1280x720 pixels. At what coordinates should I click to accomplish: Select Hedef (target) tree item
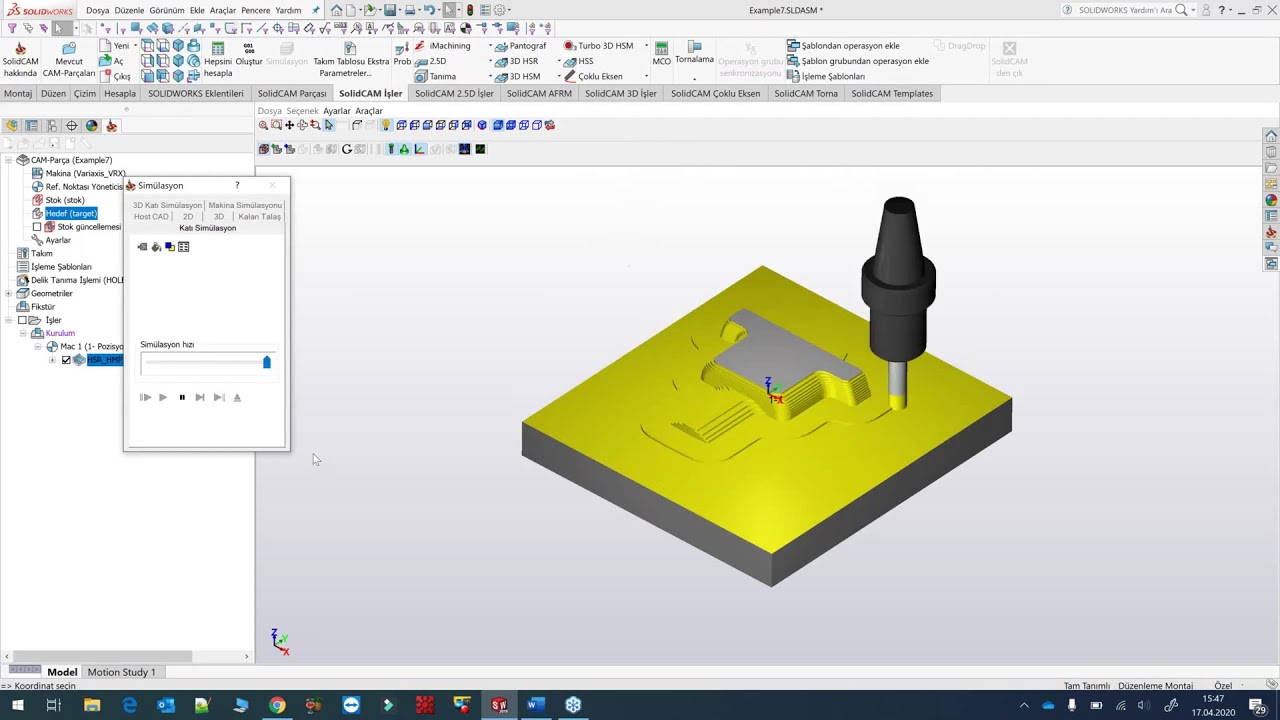pos(70,213)
